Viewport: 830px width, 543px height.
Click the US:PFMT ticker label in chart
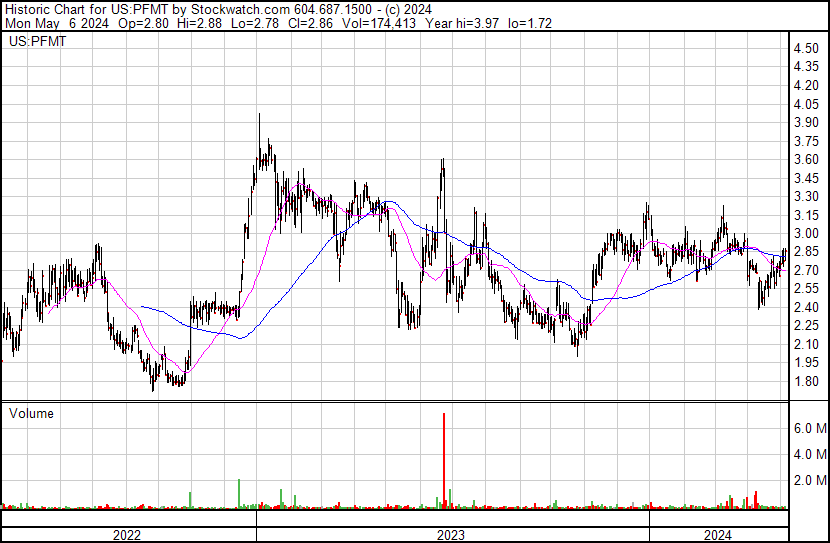[33, 42]
